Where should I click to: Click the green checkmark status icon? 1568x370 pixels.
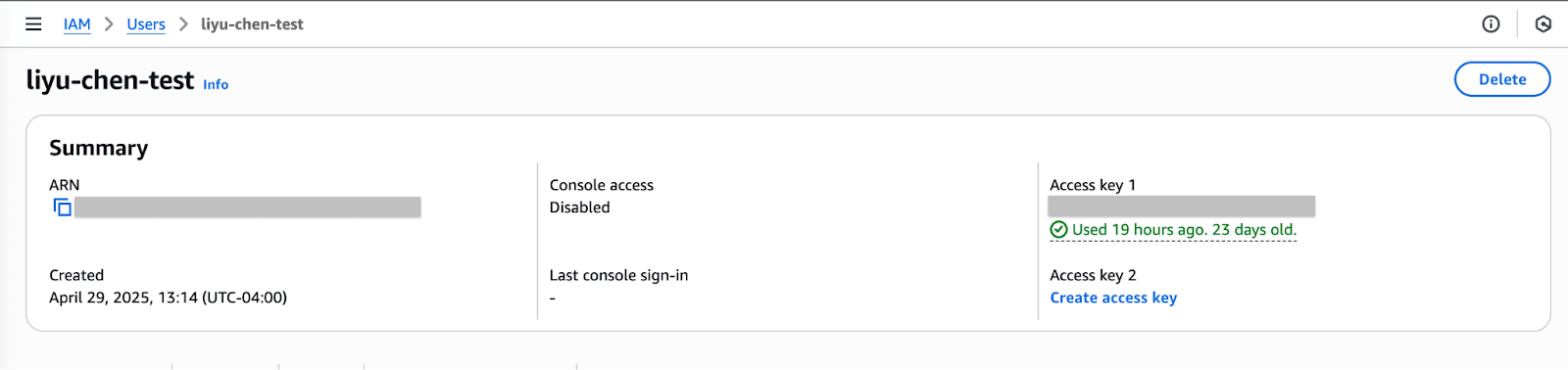pos(1058,230)
